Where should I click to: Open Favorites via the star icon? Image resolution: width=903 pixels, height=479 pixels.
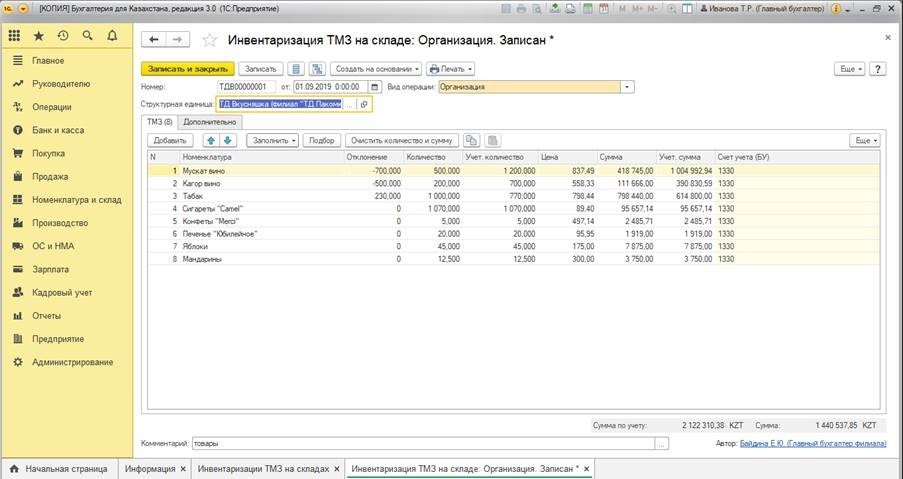pyautogui.click(x=39, y=36)
